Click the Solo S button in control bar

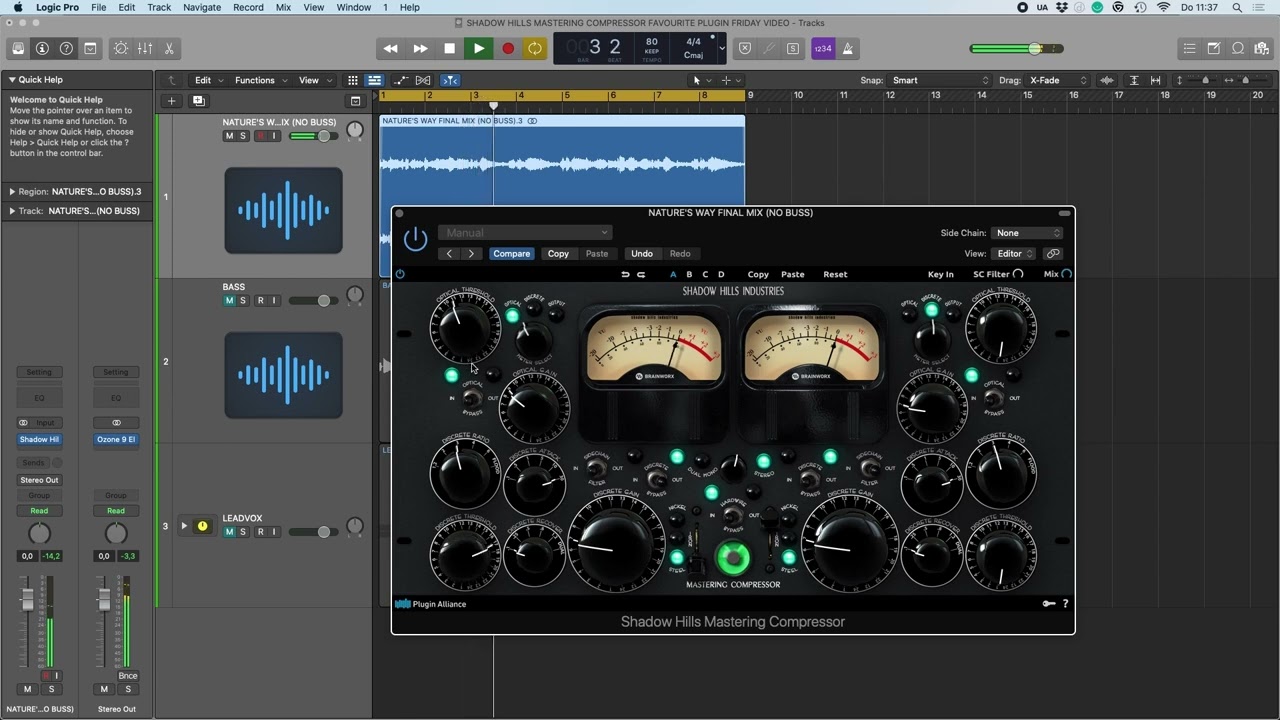click(793, 48)
